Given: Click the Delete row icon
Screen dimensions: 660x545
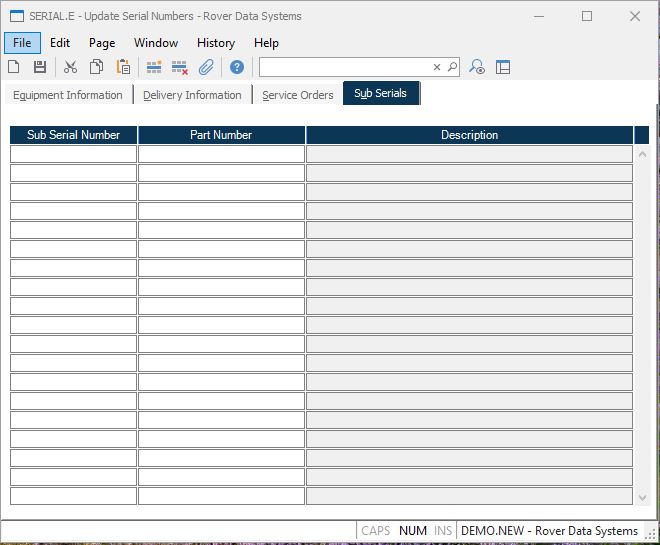Looking at the screenshot, I should click(180, 67).
